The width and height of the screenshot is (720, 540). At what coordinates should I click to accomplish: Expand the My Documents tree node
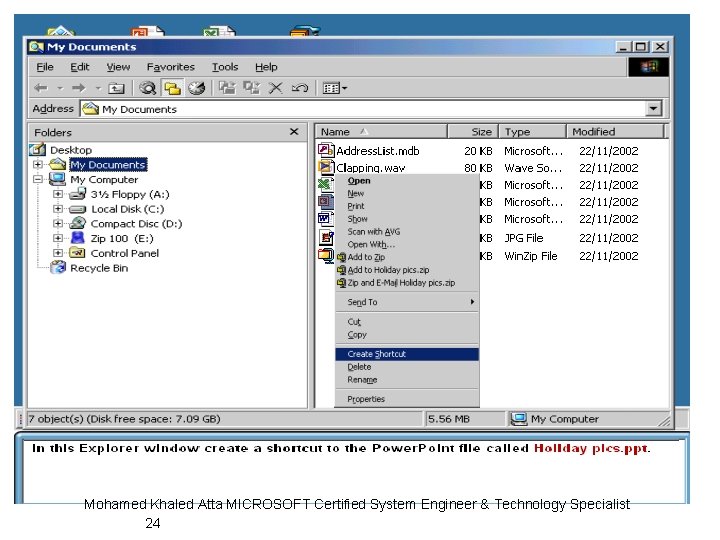pyautogui.click(x=38, y=164)
